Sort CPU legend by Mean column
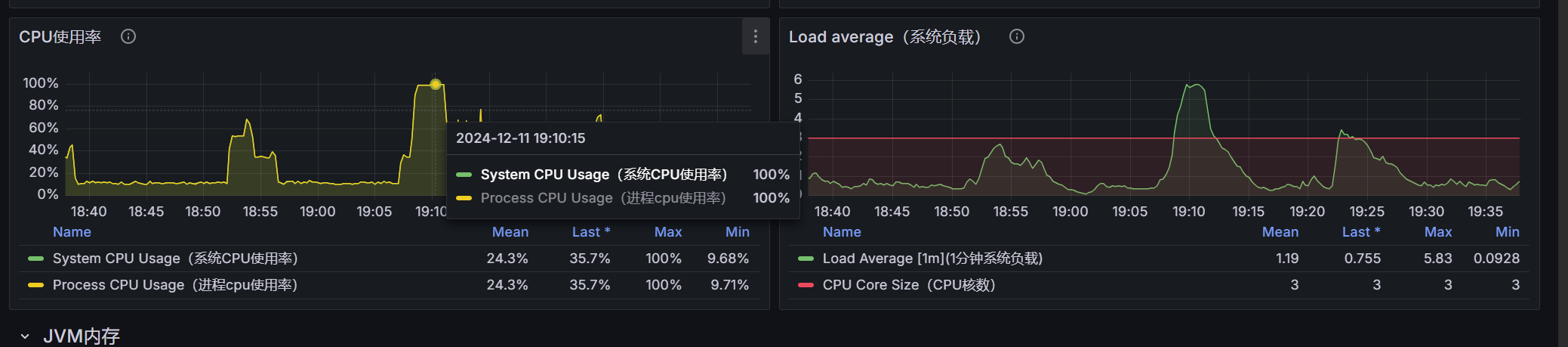The width and height of the screenshot is (1568, 347). (510, 232)
